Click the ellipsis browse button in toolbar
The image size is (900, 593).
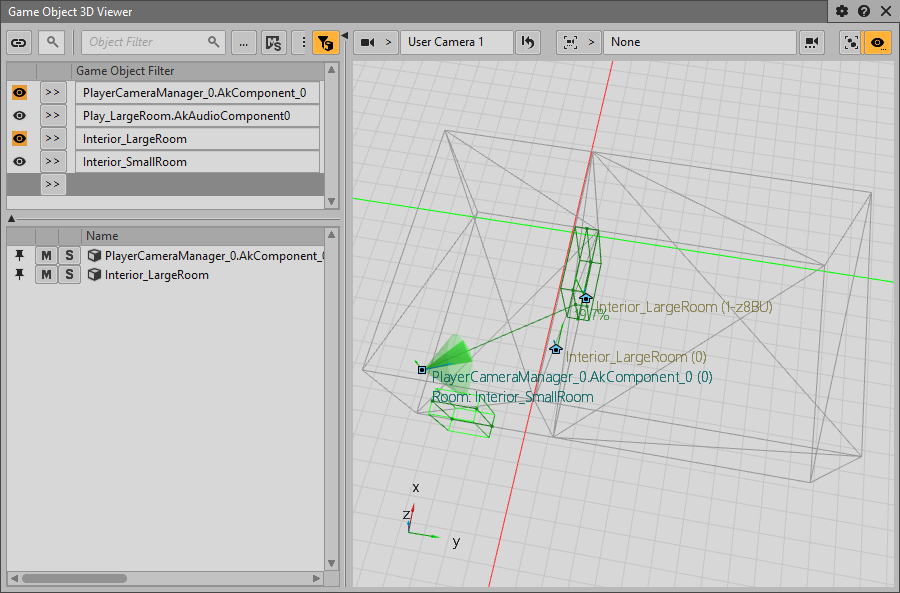(243, 42)
